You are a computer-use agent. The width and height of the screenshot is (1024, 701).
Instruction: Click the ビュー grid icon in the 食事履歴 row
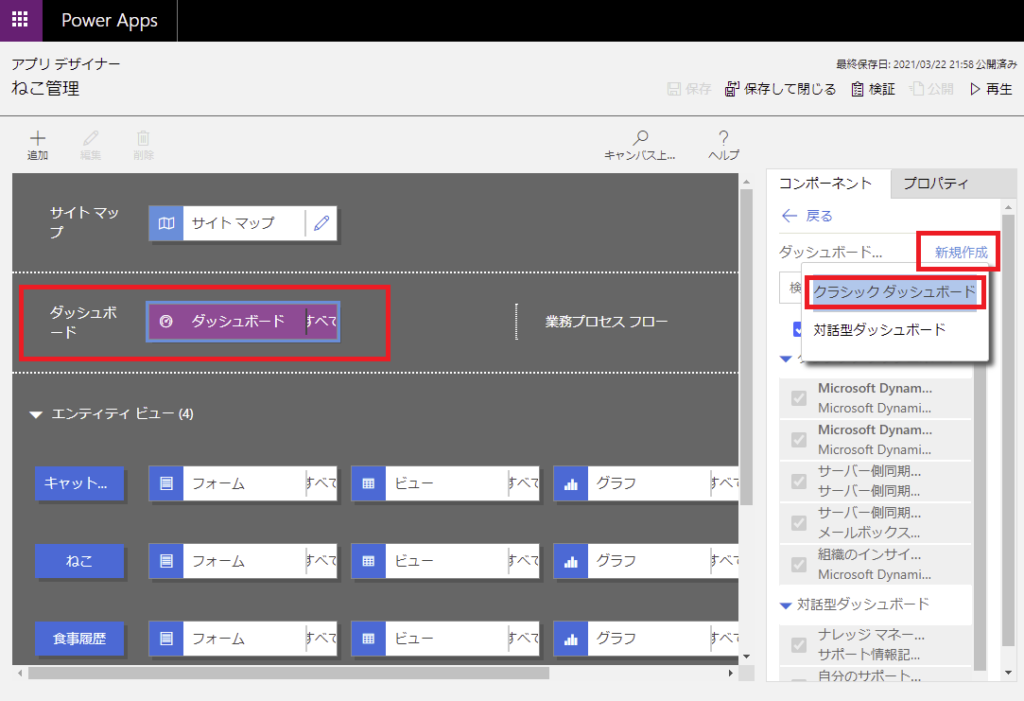[369, 638]
